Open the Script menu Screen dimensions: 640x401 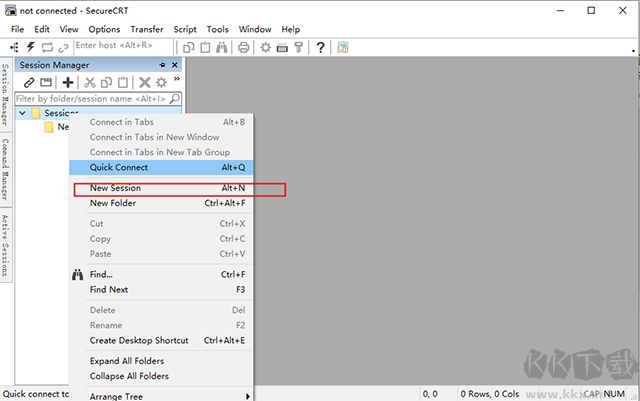pyautogui.click(x=185, y=29)
